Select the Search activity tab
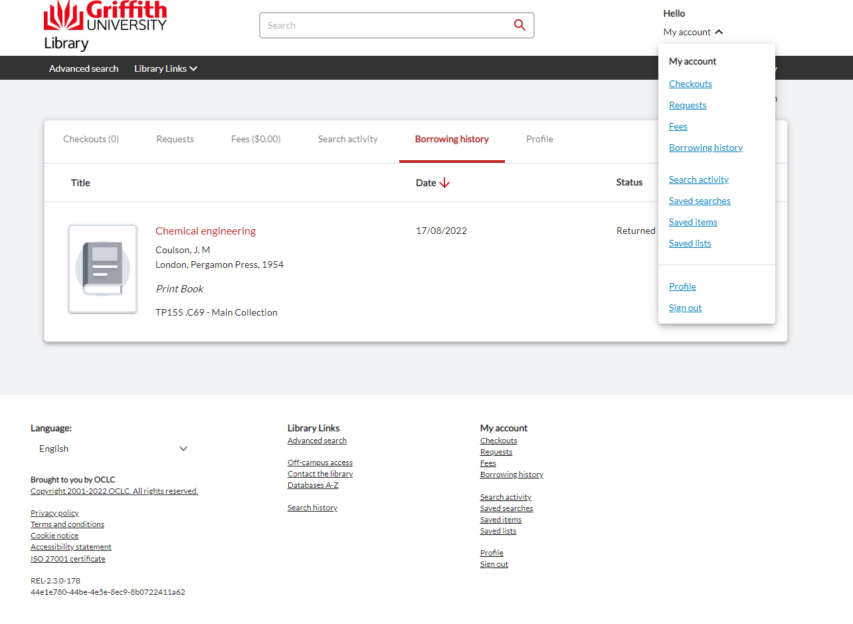853x624 pixels. (347, 139)
